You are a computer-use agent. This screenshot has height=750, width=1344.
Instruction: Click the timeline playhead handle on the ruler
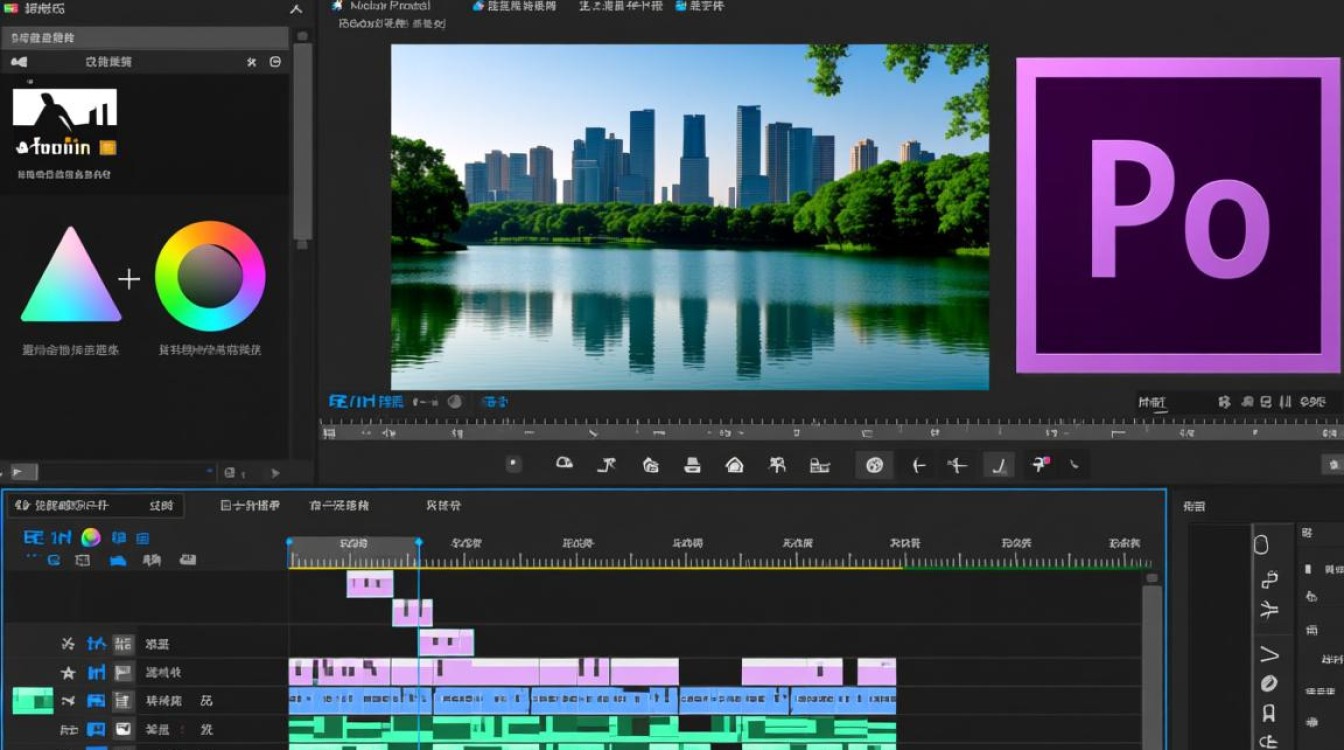tap(418, 543)
